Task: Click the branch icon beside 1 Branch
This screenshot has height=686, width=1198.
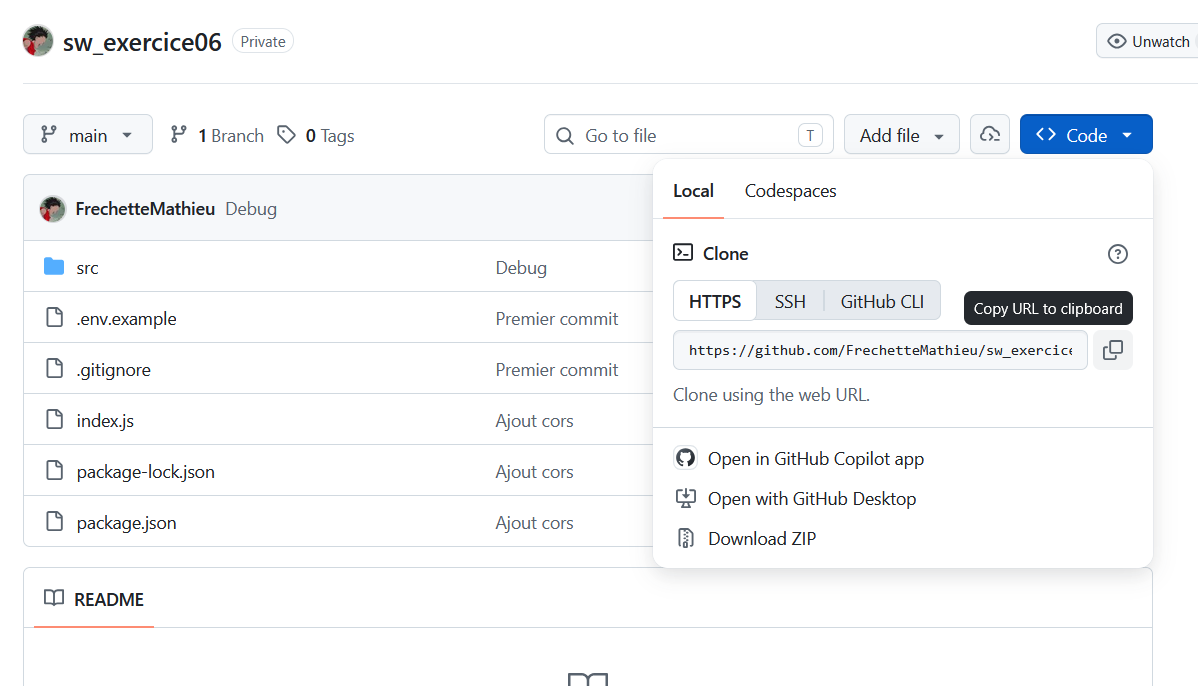Action: pos(179,134)
